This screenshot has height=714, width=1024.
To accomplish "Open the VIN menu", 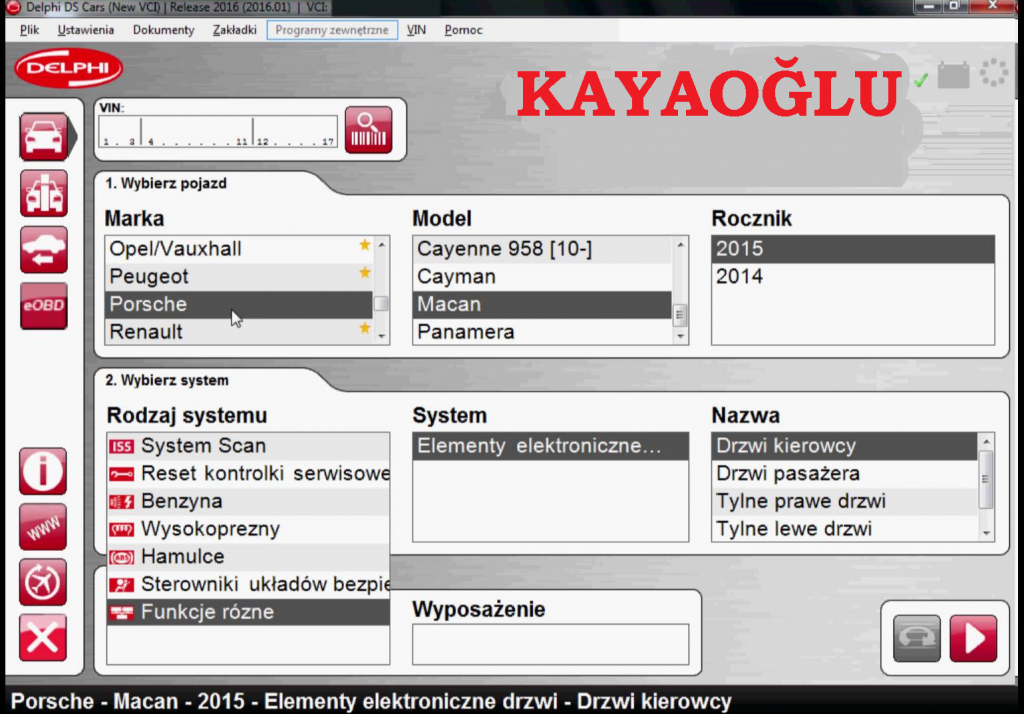I will [x=416, y=30].
